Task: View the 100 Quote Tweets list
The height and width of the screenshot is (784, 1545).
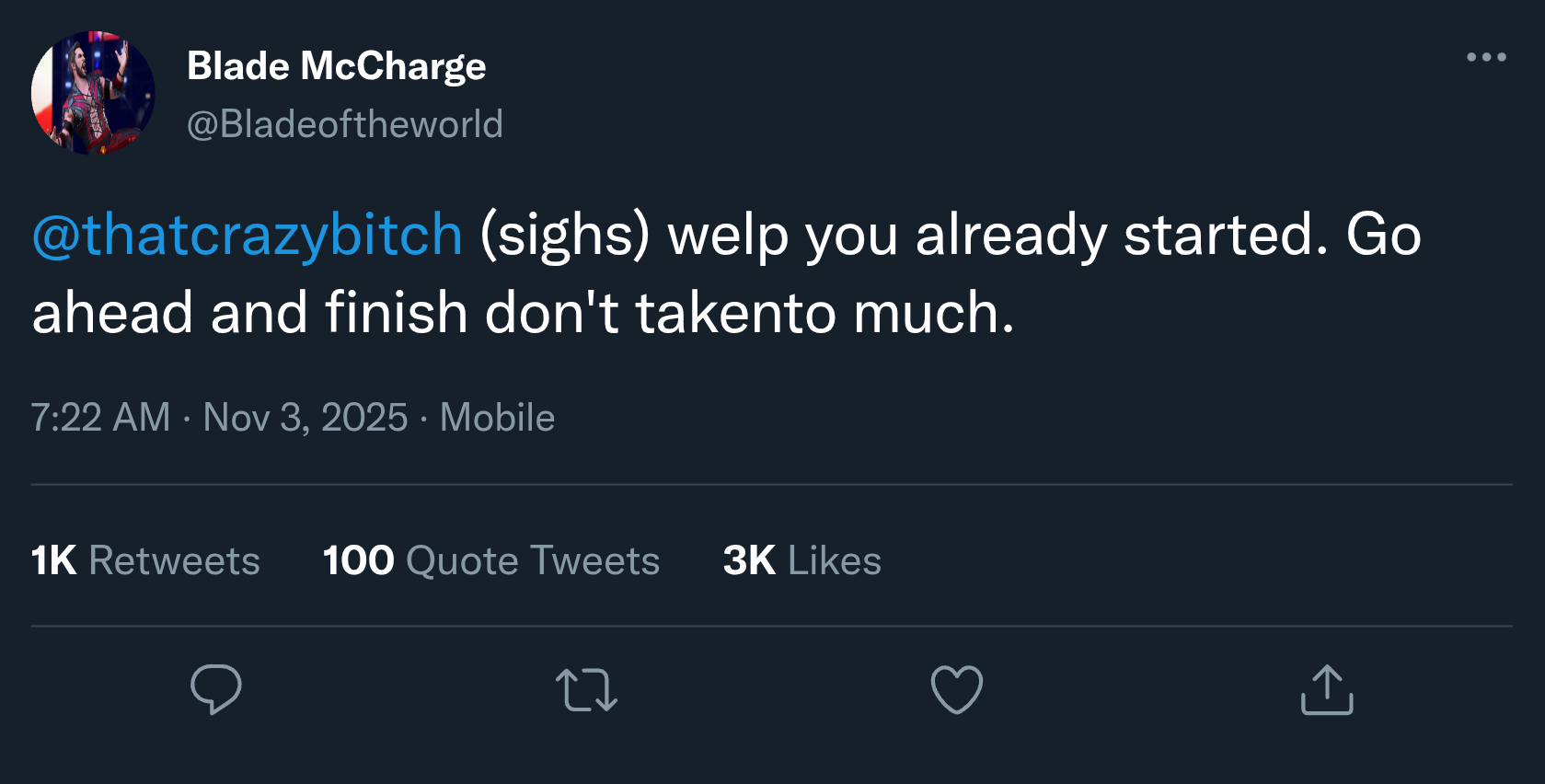Action: pos(490,560)
